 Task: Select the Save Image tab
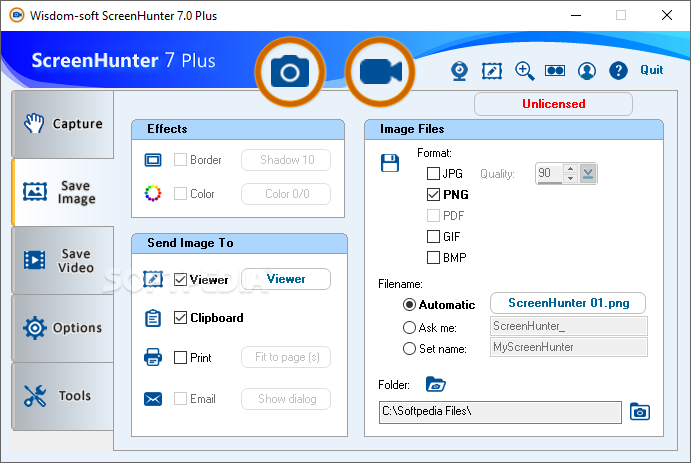tap(63, 192)
